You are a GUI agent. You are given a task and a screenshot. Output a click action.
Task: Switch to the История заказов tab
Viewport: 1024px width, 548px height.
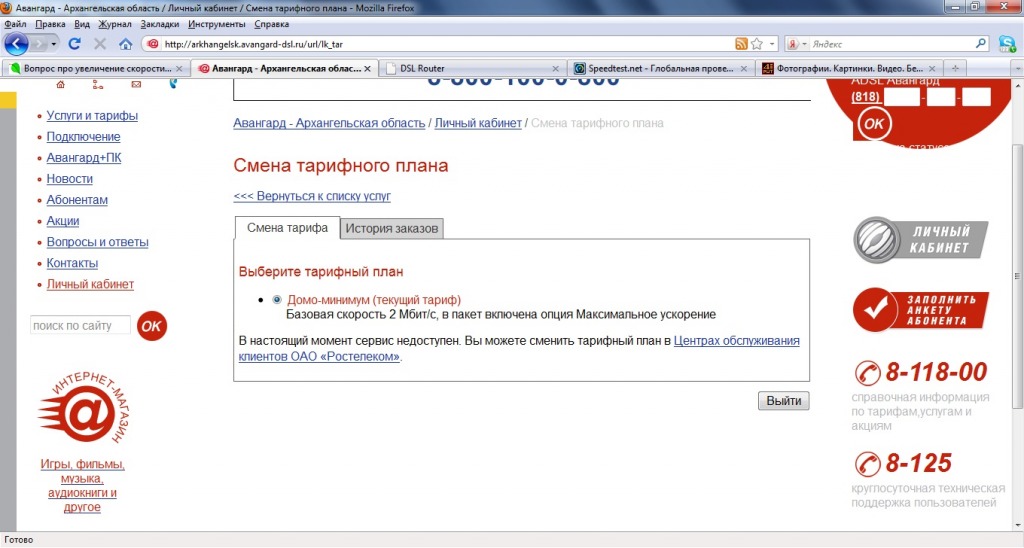[x=392, y=229]
